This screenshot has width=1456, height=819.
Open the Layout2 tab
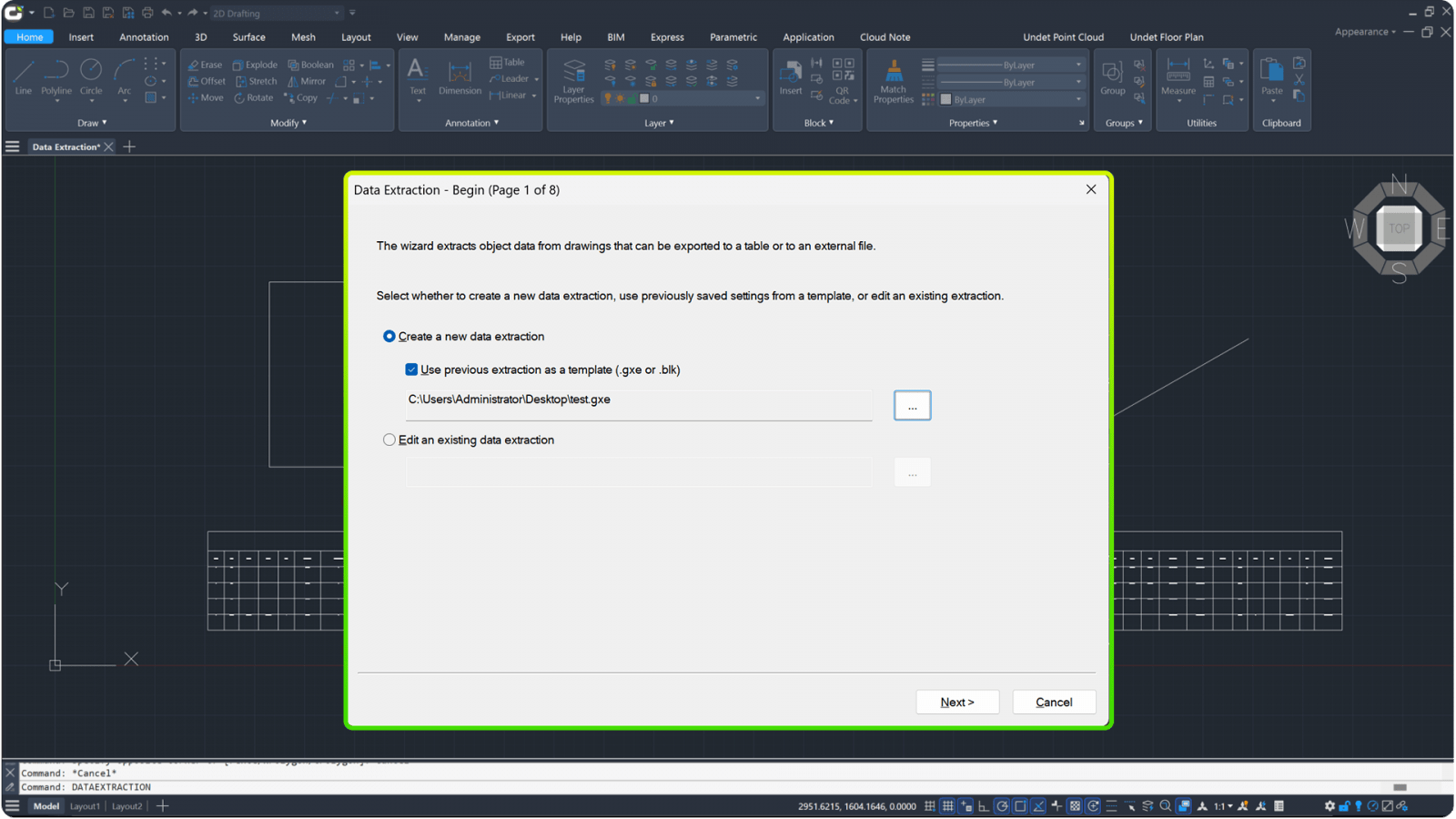tap(126, 806)
